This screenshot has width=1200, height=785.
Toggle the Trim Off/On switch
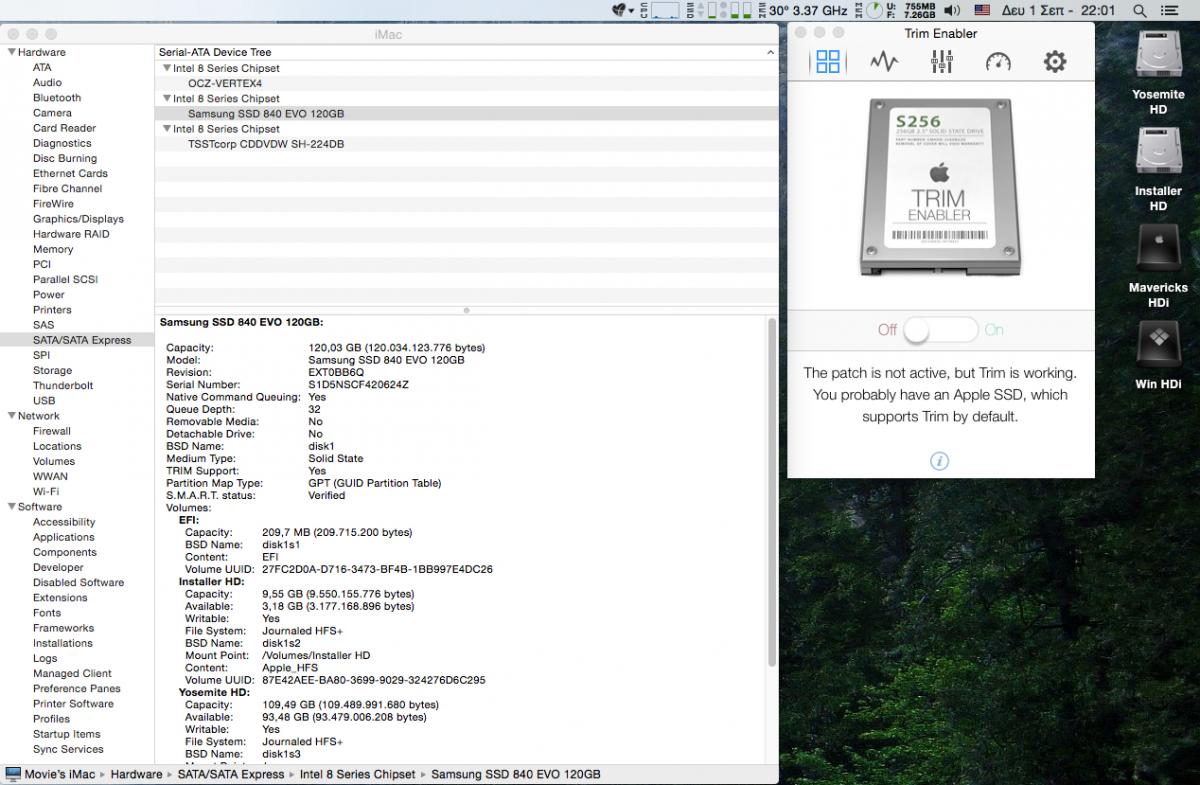point(941,329)
